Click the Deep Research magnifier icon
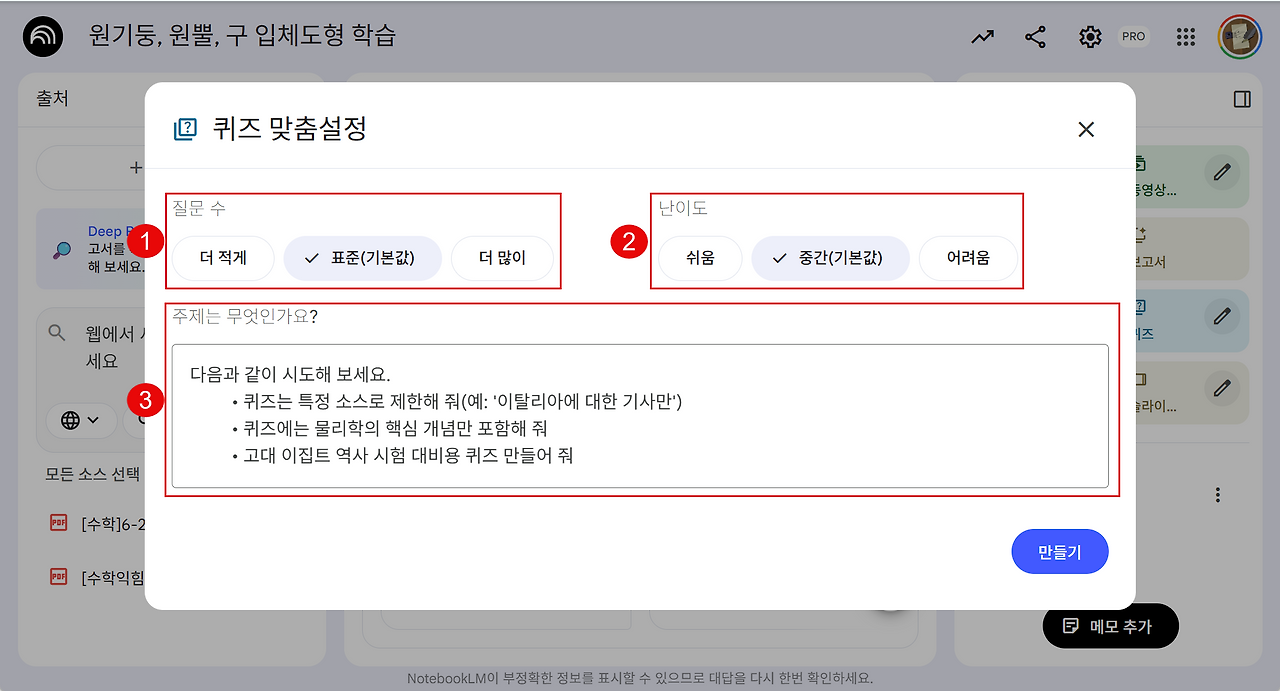 coord(62,250)
